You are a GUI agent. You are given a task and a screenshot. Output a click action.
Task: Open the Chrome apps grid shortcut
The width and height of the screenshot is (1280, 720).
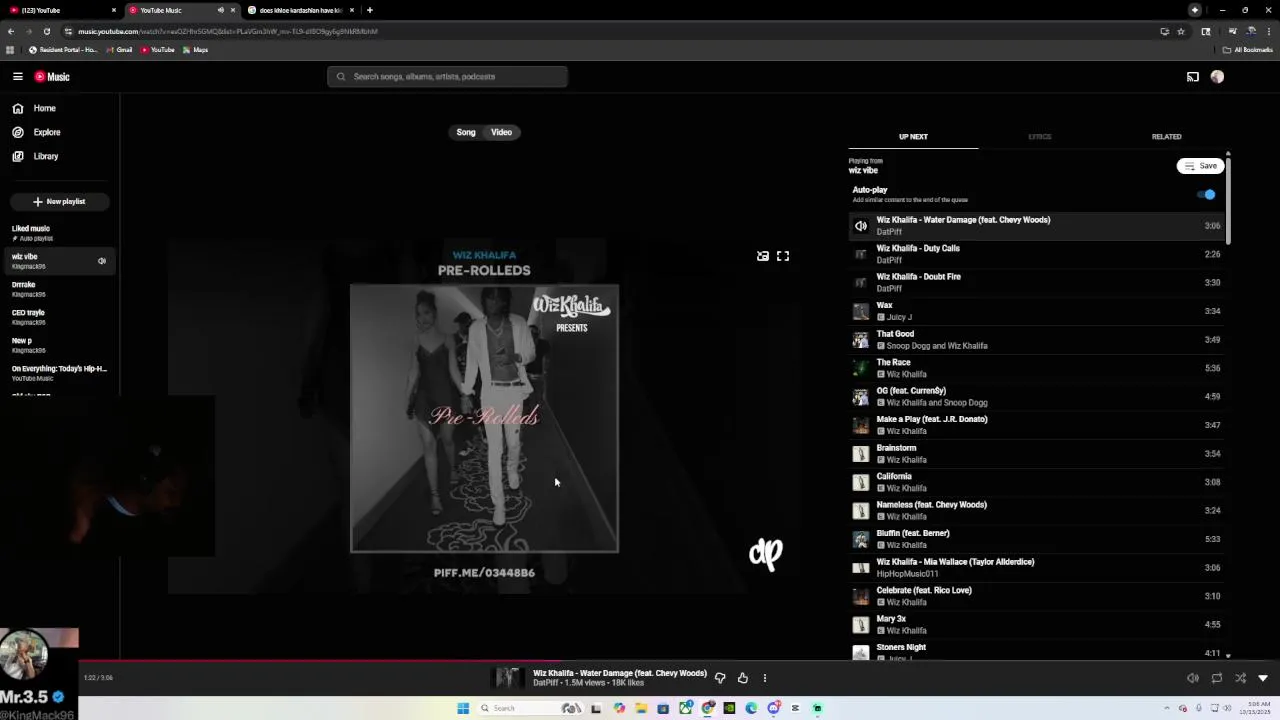(x=10, y=50)
